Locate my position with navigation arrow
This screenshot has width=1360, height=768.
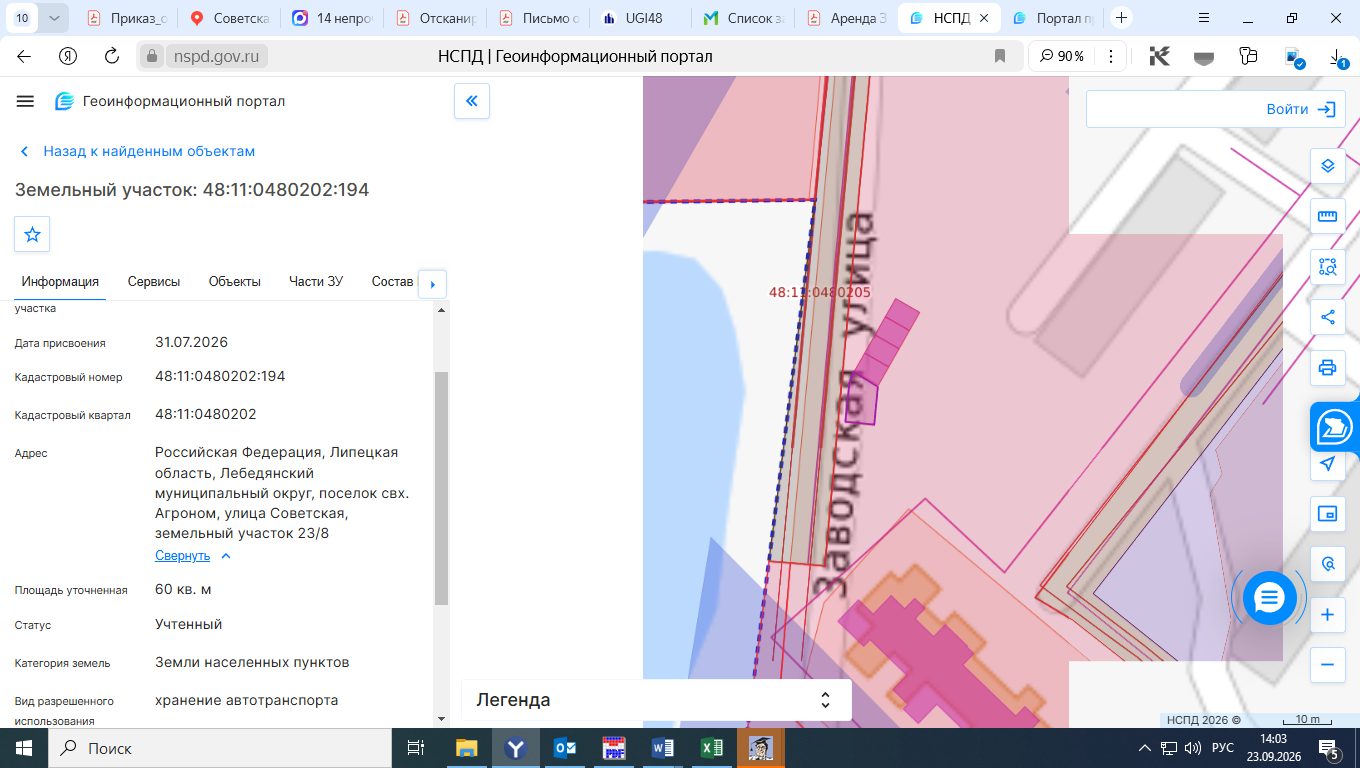[x=1328, y=464]
